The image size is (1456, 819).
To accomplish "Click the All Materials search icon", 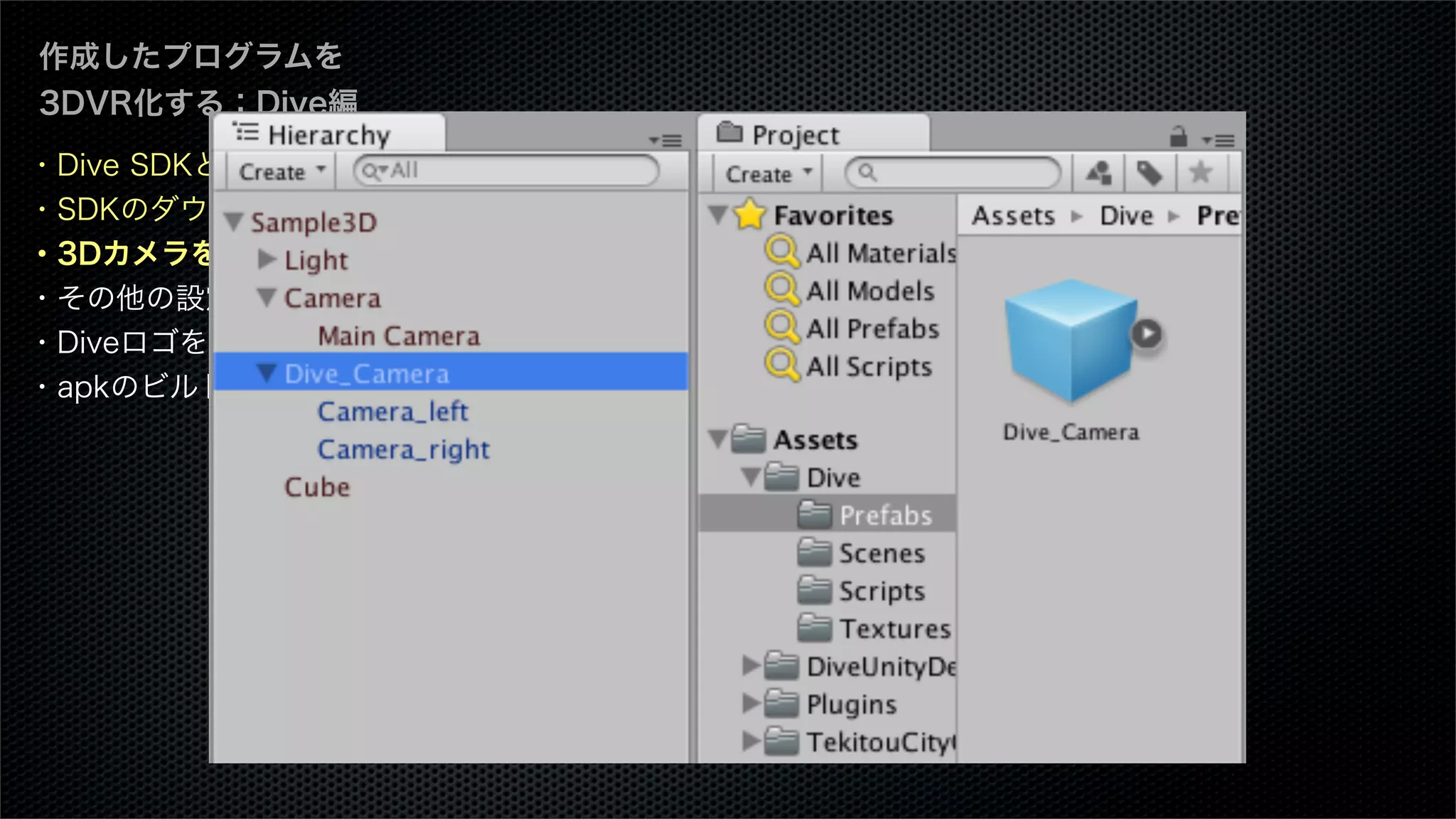I will [783, 252].
